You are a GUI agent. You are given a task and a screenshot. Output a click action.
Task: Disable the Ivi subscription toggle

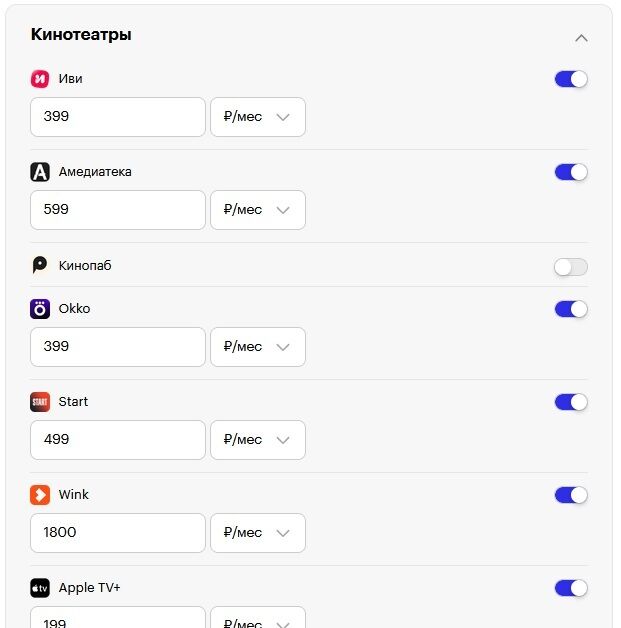[x=571, y=79]
